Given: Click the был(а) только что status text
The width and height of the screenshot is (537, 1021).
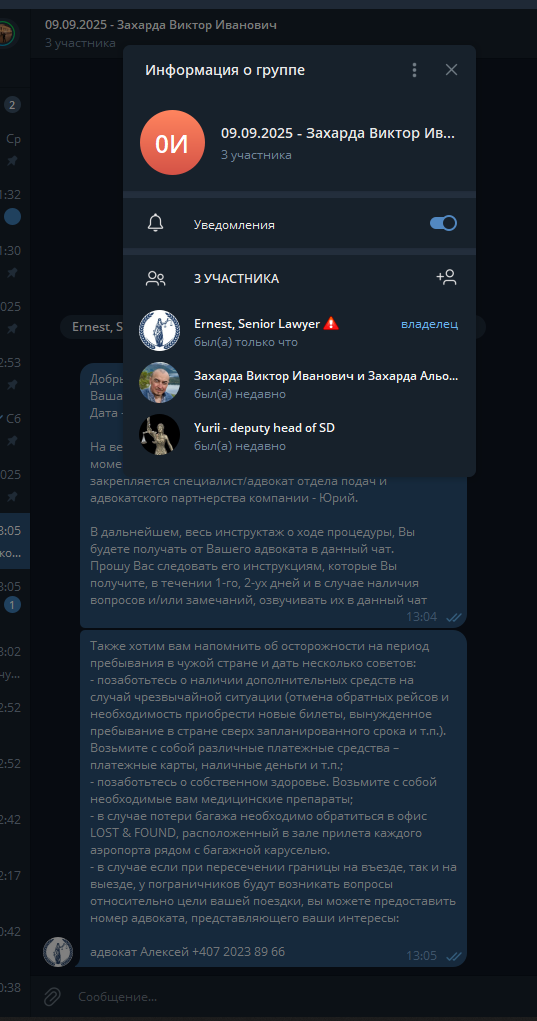Looking at the screenshot, I should 246,342.
